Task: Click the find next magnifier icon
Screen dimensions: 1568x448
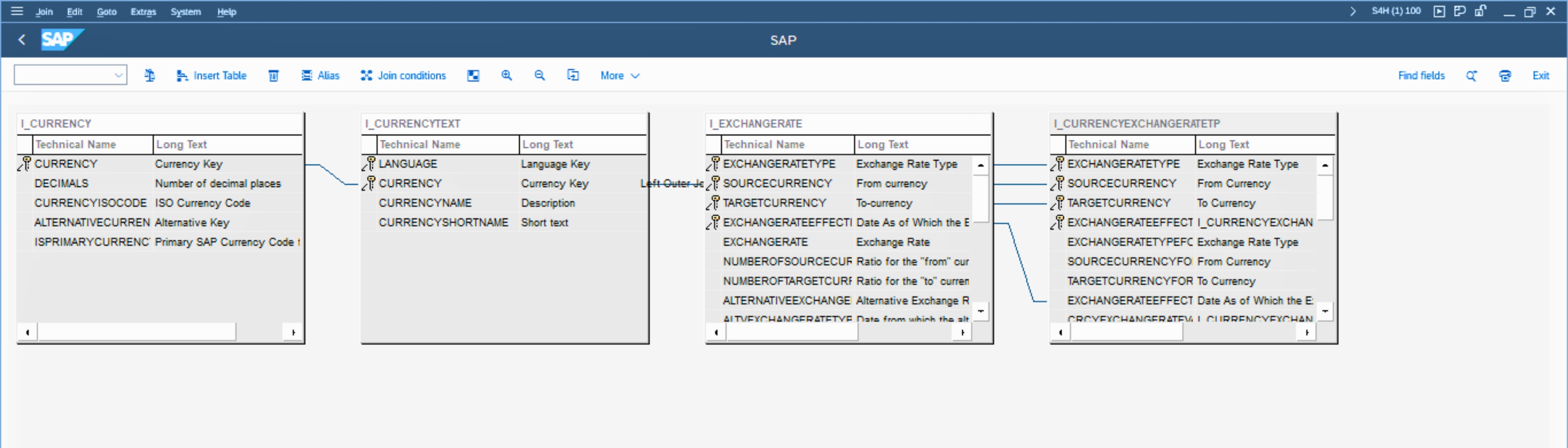Action: pos(1471,75)
